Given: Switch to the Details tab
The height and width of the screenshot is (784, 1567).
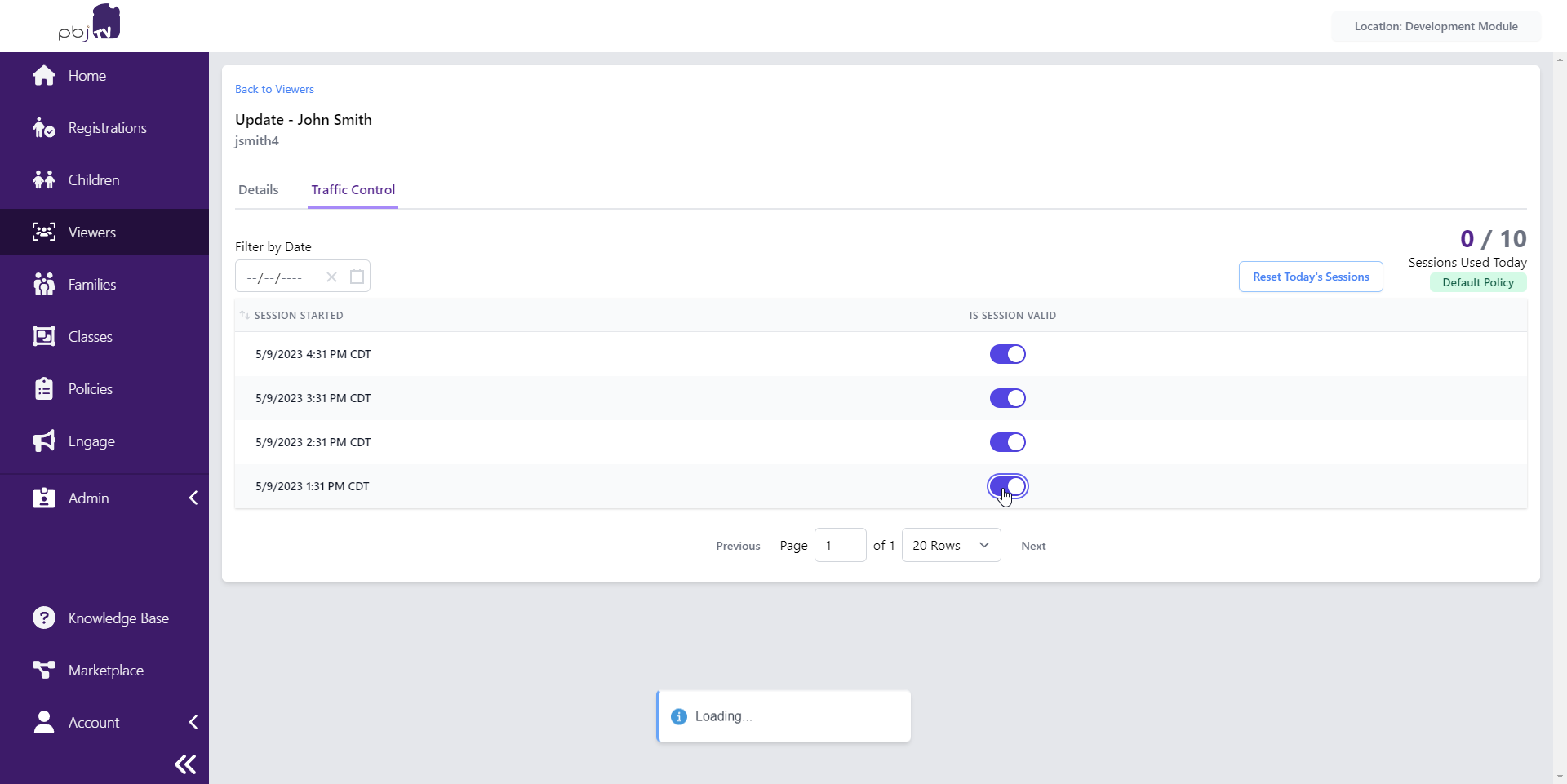Looking at the screenshot, I should coord(258,190).
